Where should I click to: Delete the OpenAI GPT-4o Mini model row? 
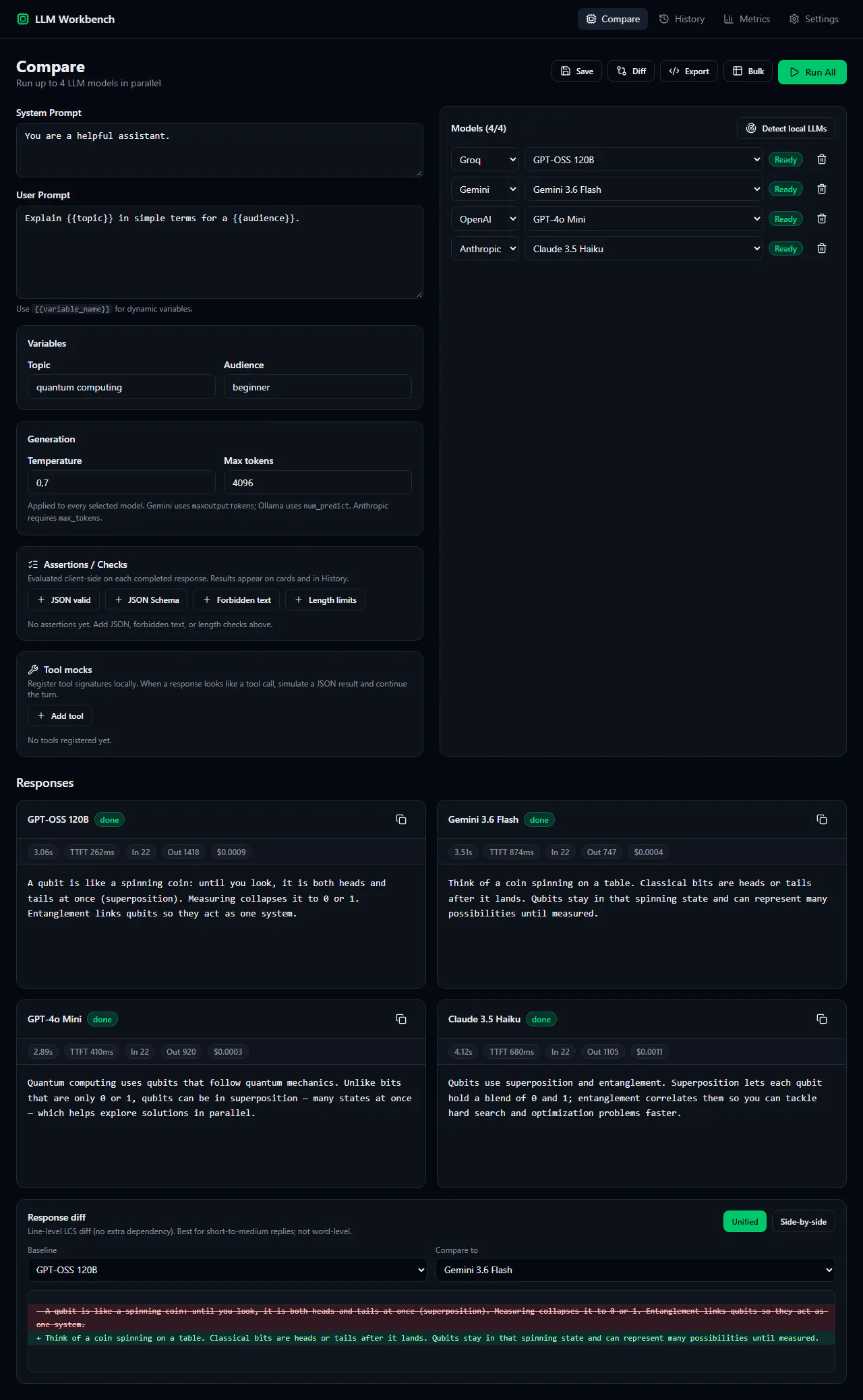pyautogui.click(x=822, y=219)
